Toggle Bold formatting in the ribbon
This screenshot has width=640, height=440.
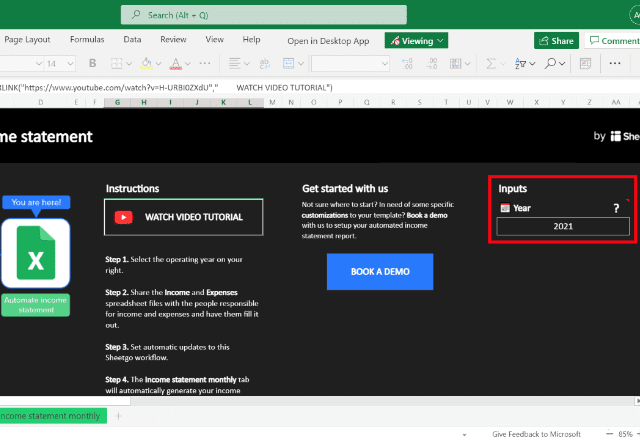pyautogui.click(x=93, y=63)
